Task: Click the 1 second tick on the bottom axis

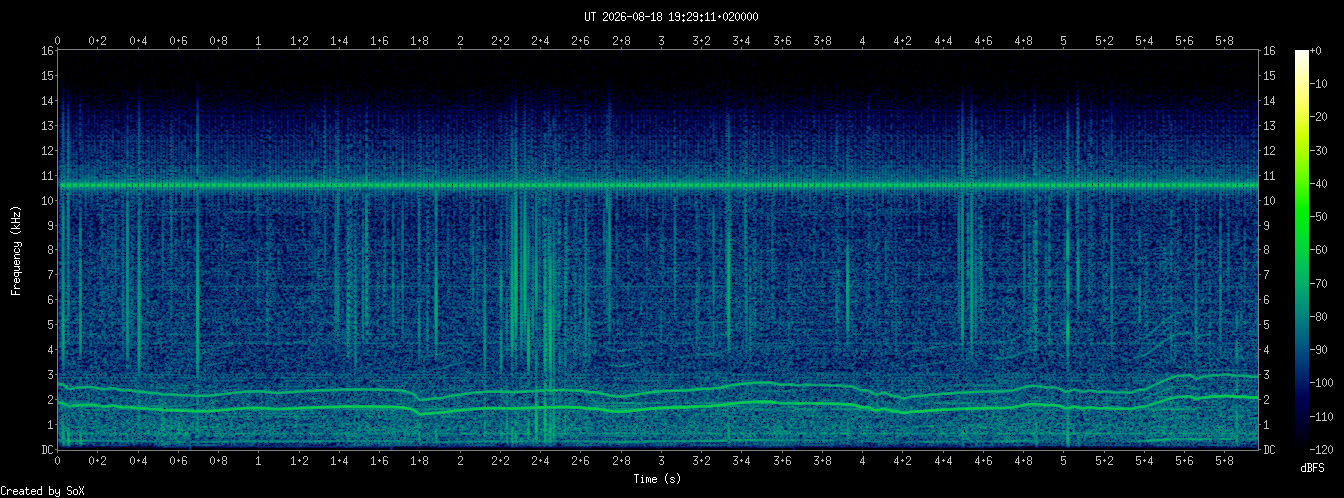Action: tap(259, 463)
